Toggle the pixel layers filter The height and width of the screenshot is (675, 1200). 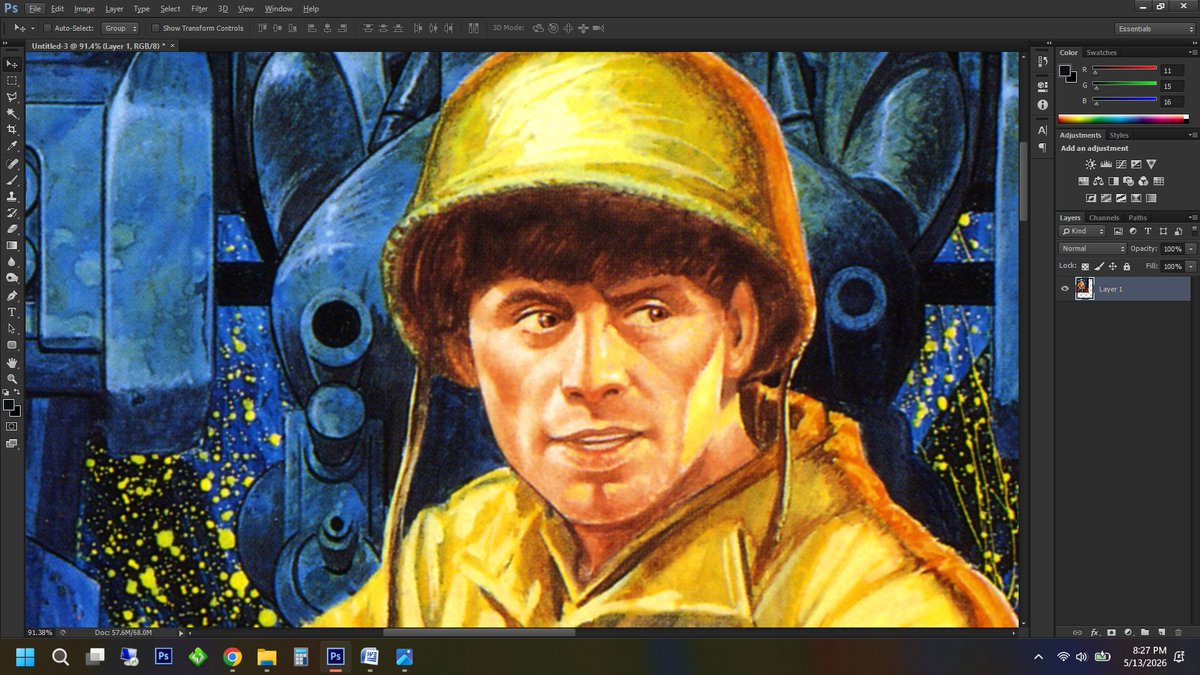pos(1119,231)
